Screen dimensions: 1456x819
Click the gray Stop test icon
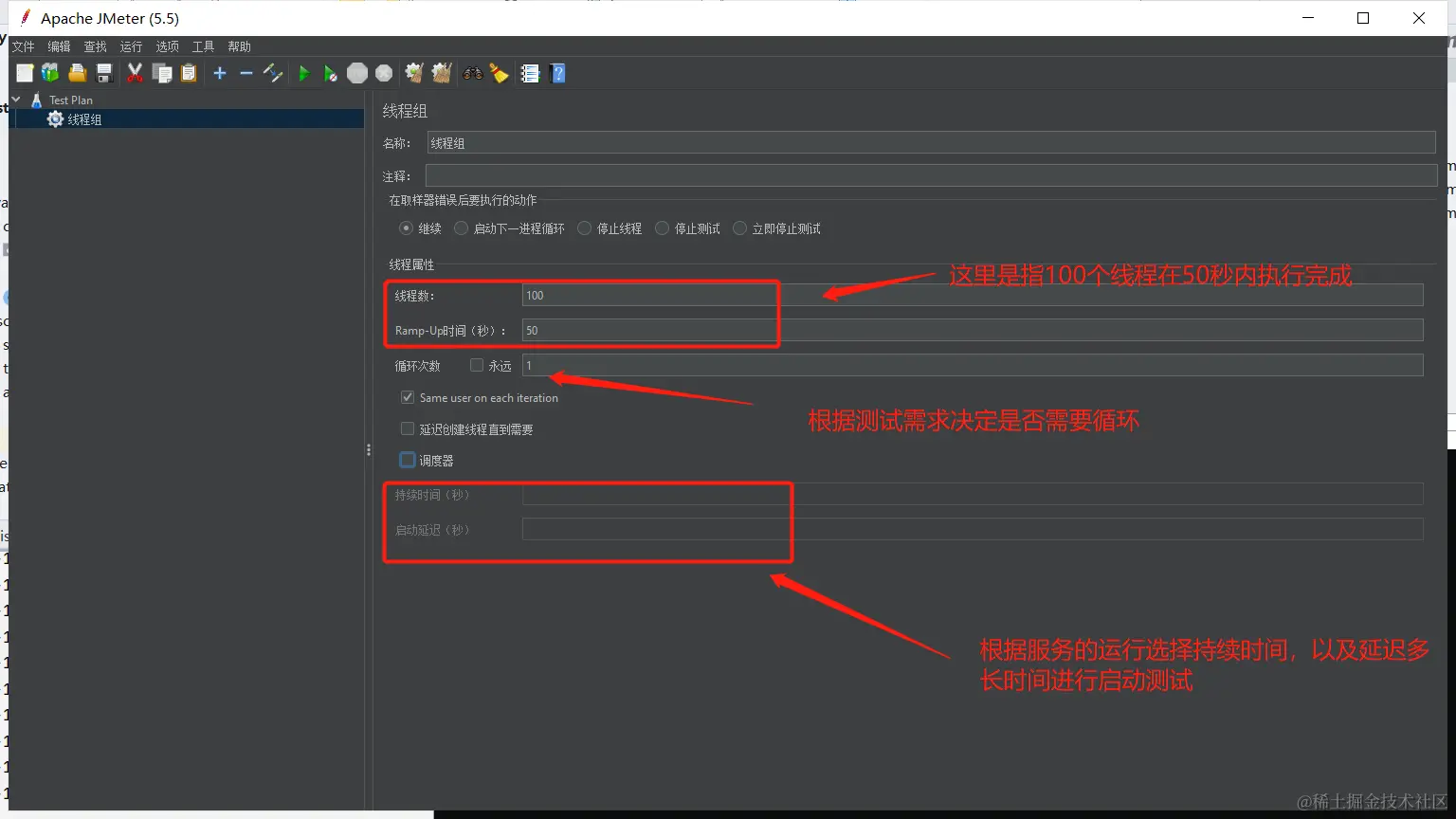coord(357,73)
